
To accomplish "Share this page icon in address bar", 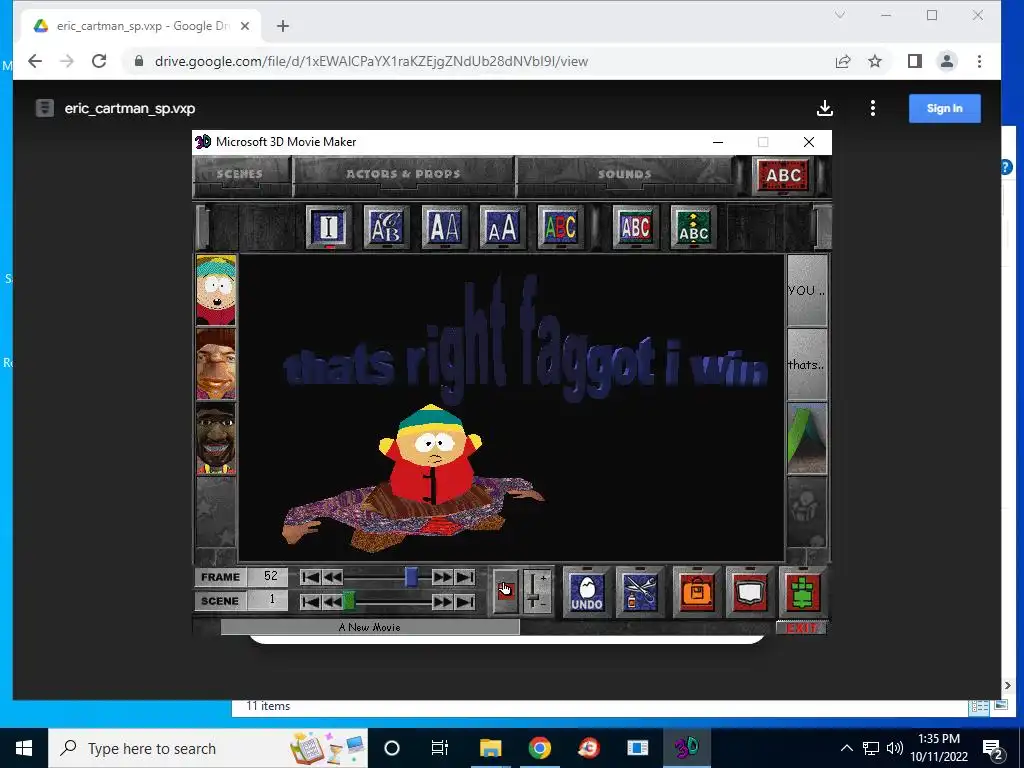I will pos(842,61).
